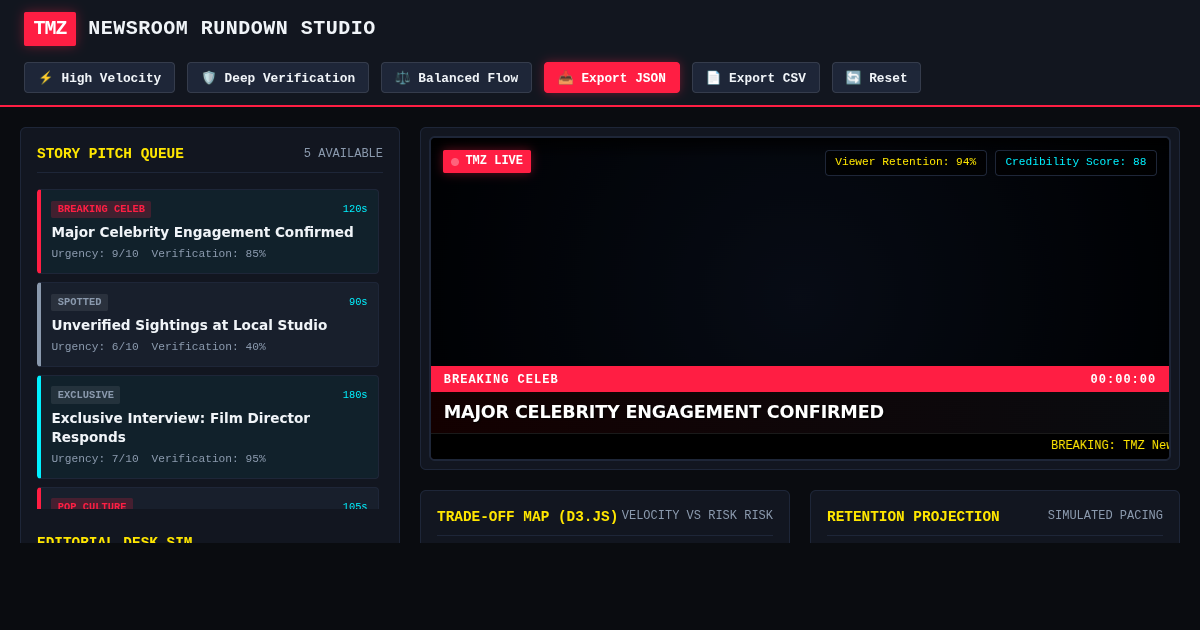Click the Velocity vs Risk label

[697, 516]
